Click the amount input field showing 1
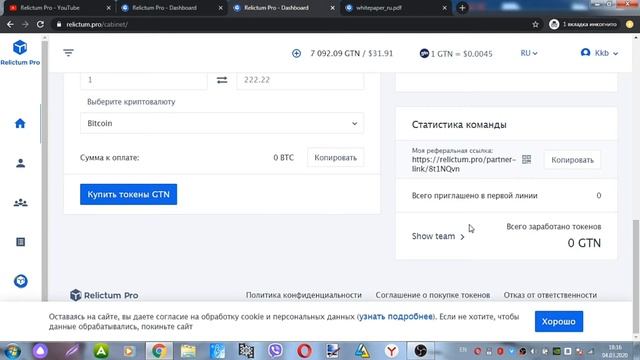The image size is (640, 360). (144, 80)
